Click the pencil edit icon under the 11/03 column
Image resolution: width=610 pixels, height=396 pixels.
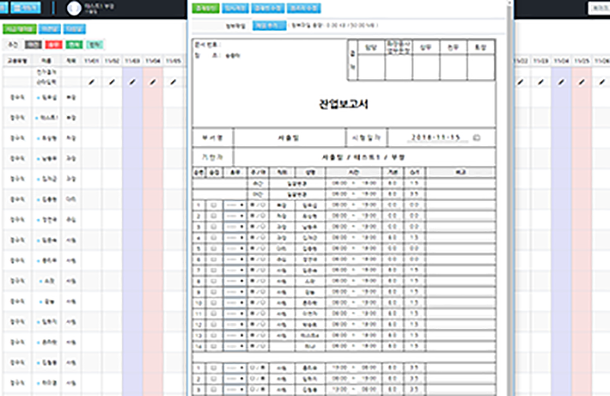click(133, 82)
